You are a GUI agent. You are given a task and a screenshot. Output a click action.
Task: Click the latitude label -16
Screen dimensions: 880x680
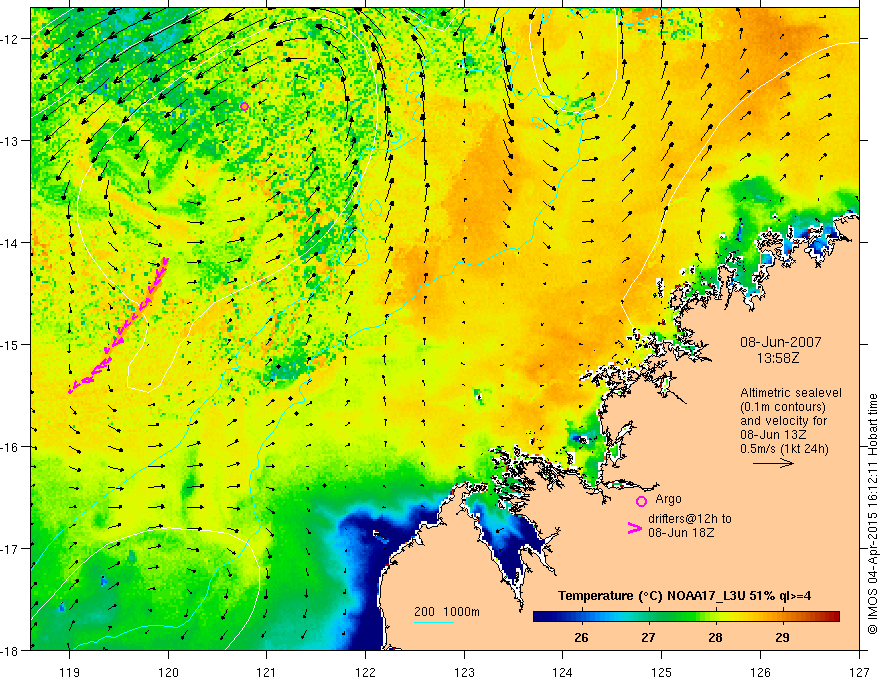pyautogui.click(x=10, y=447)
